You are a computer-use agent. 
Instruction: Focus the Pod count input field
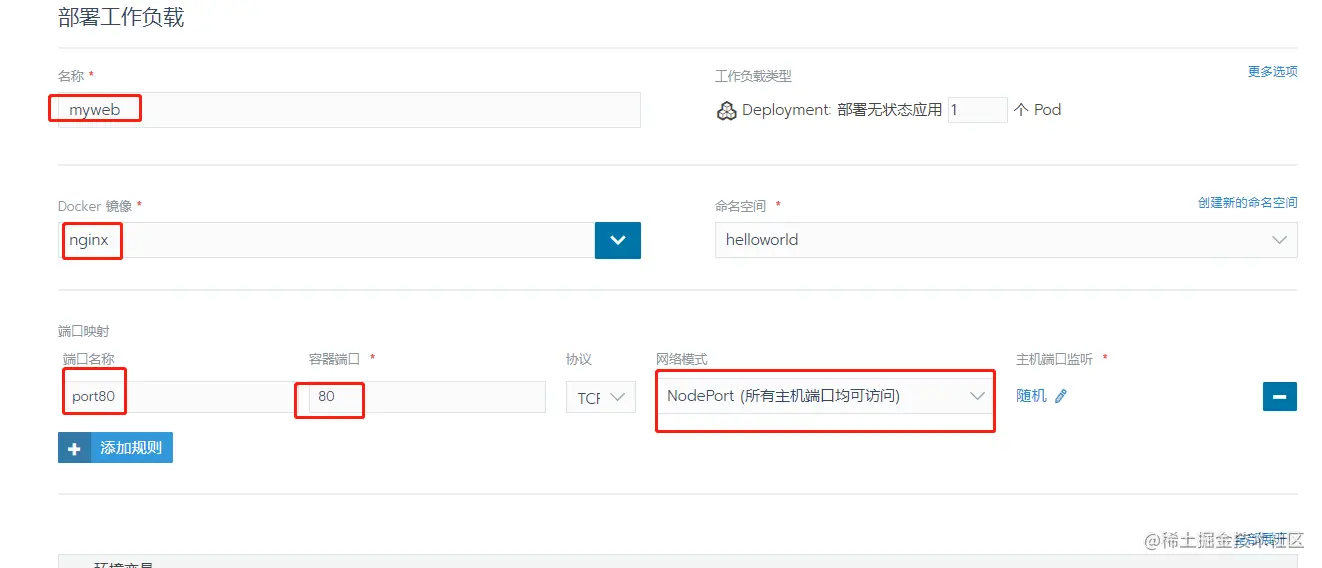[x=977, y=110]
